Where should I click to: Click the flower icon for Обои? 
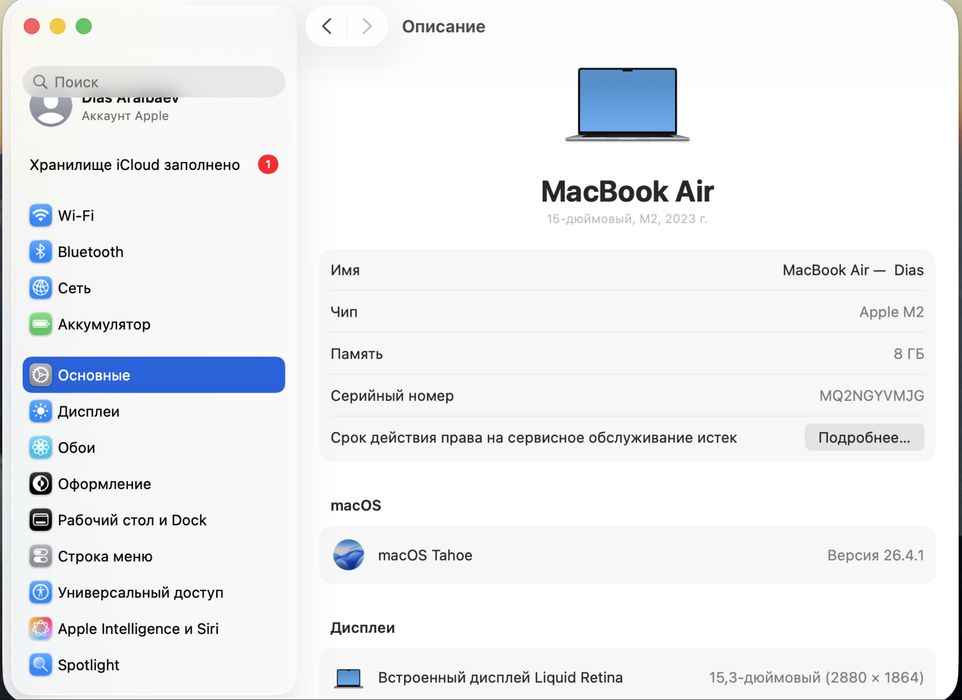[40, 447]
